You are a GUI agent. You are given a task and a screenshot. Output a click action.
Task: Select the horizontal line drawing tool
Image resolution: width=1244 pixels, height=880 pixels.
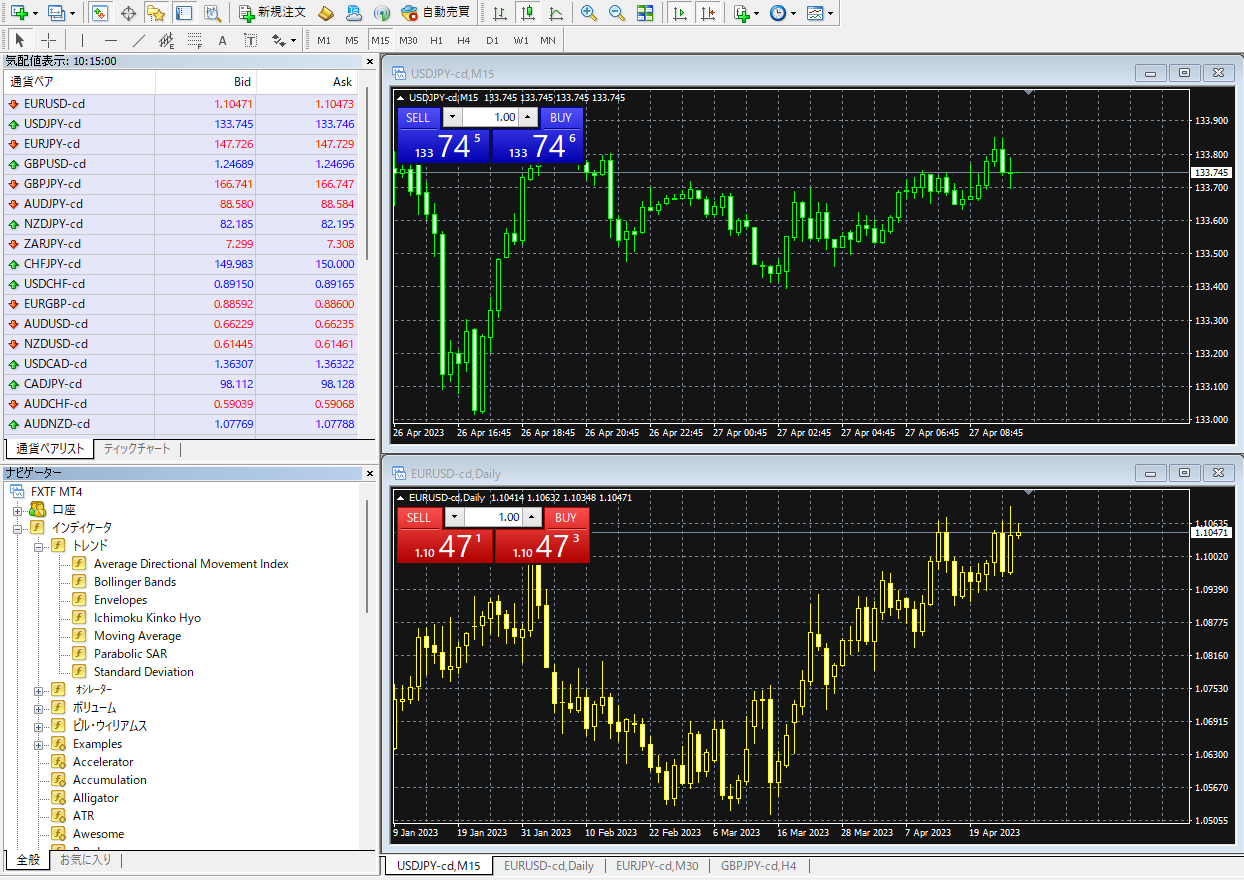click(x=110, y=40)
